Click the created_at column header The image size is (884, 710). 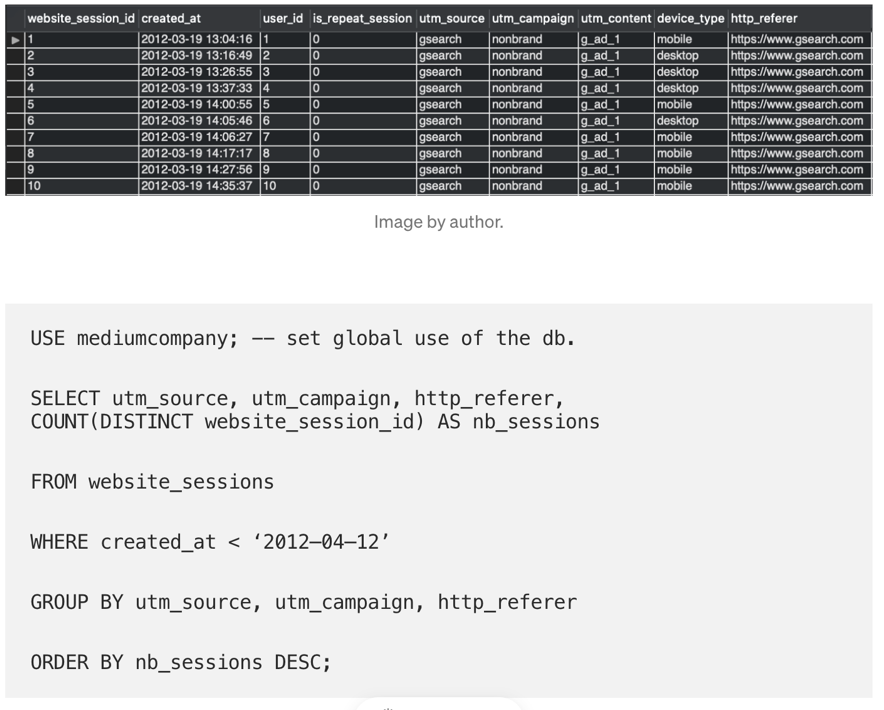click(x=170, y=18)
